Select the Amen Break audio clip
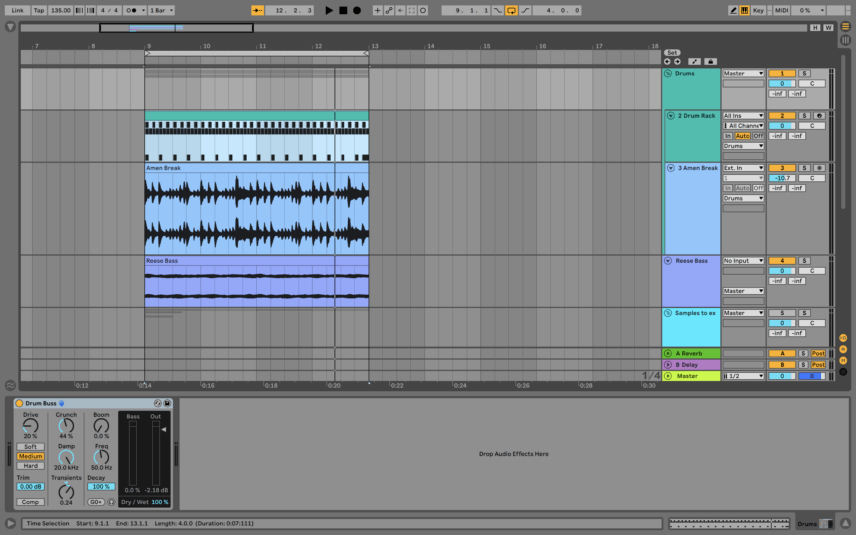 pyautogui.click(x=257, y=210)
